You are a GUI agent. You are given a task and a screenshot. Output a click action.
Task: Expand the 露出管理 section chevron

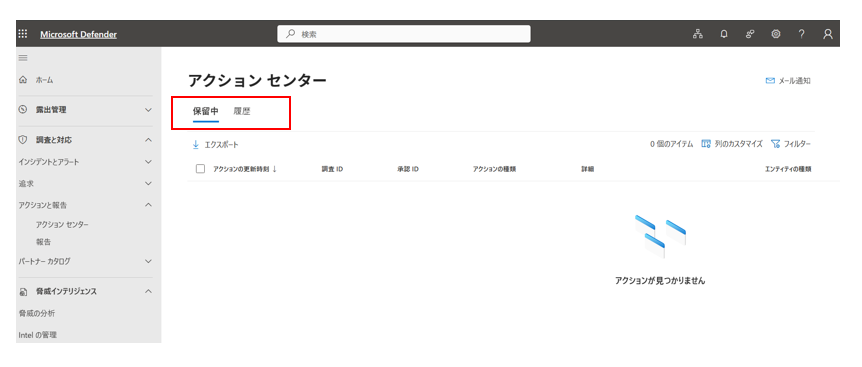point(148,110)
